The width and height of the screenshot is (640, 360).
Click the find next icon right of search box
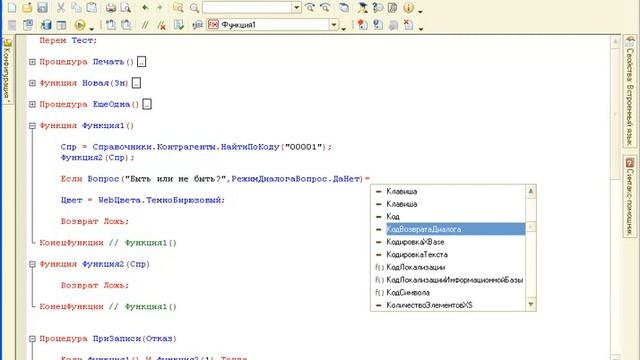click(x=310, y=7)
